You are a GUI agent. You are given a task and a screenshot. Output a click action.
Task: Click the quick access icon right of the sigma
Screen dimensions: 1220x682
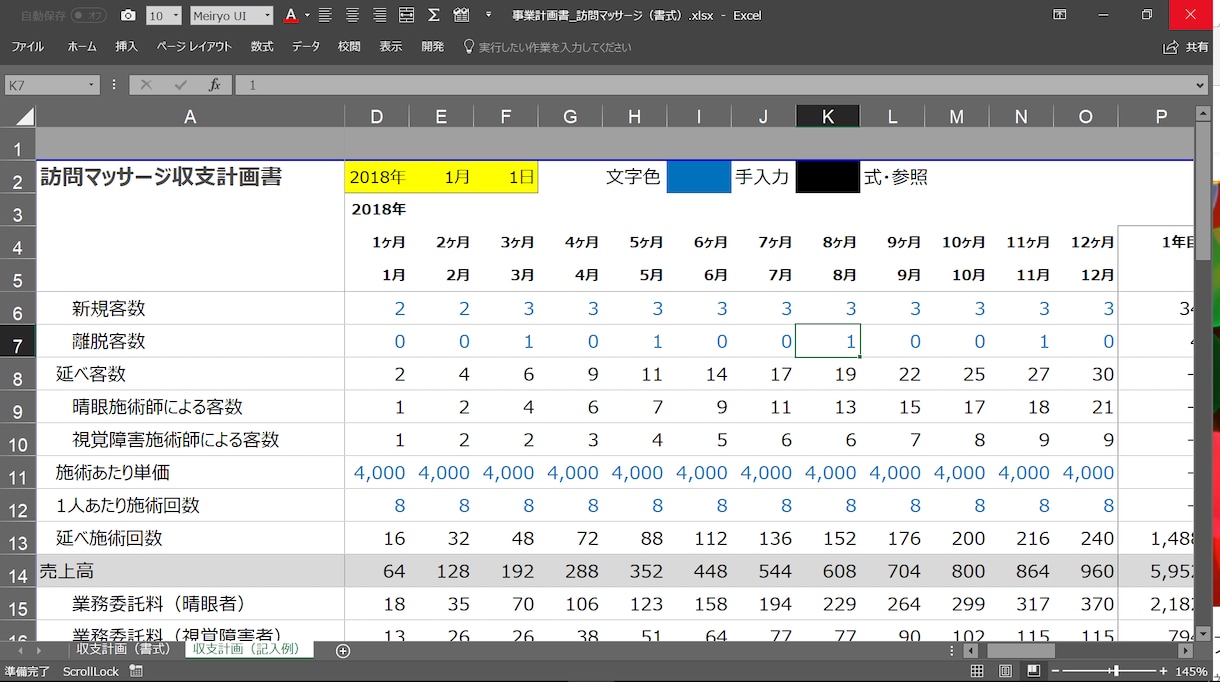[460, 16]
